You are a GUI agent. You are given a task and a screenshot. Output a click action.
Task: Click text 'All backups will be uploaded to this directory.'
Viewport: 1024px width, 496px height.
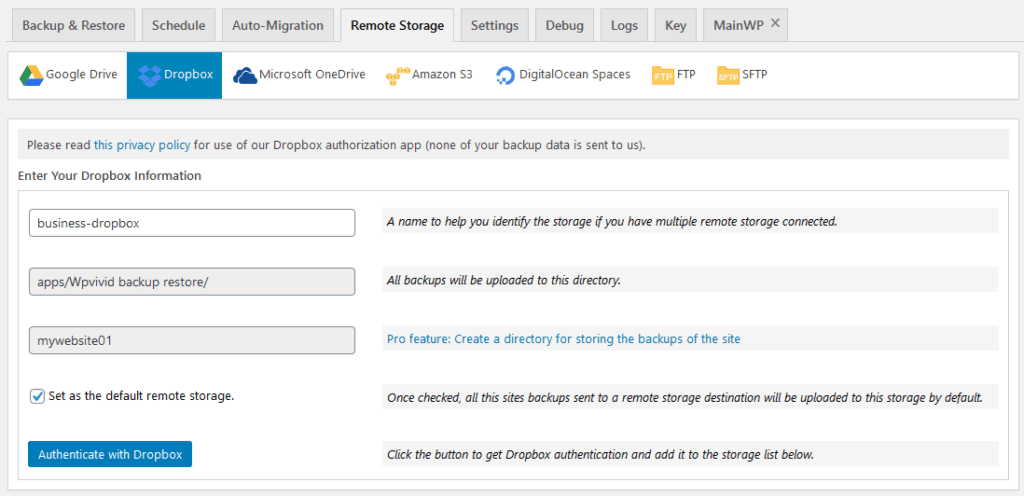[x=504, y=281]
